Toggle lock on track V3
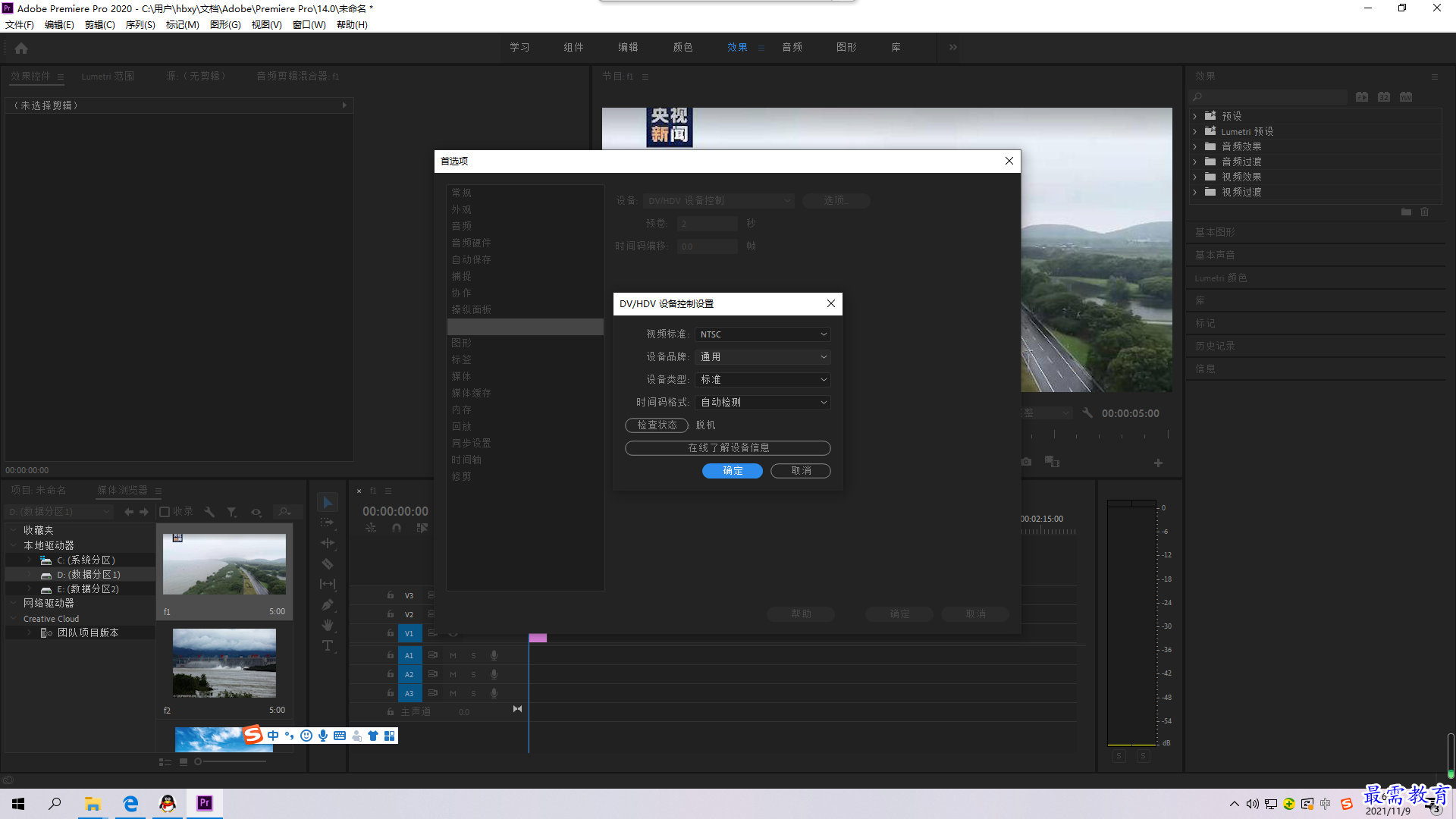Screen dimensions: 1456x819 tap(391, 595)
